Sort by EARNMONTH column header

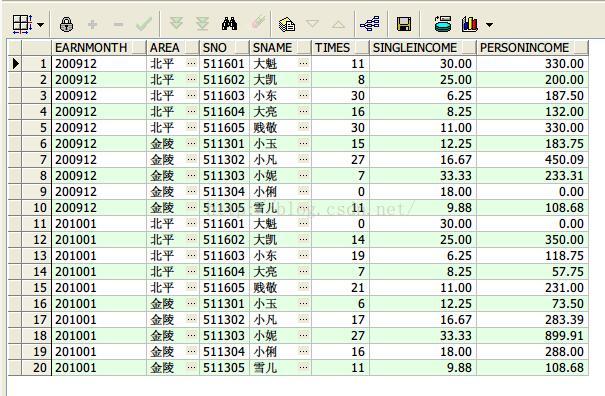[98, 48]
